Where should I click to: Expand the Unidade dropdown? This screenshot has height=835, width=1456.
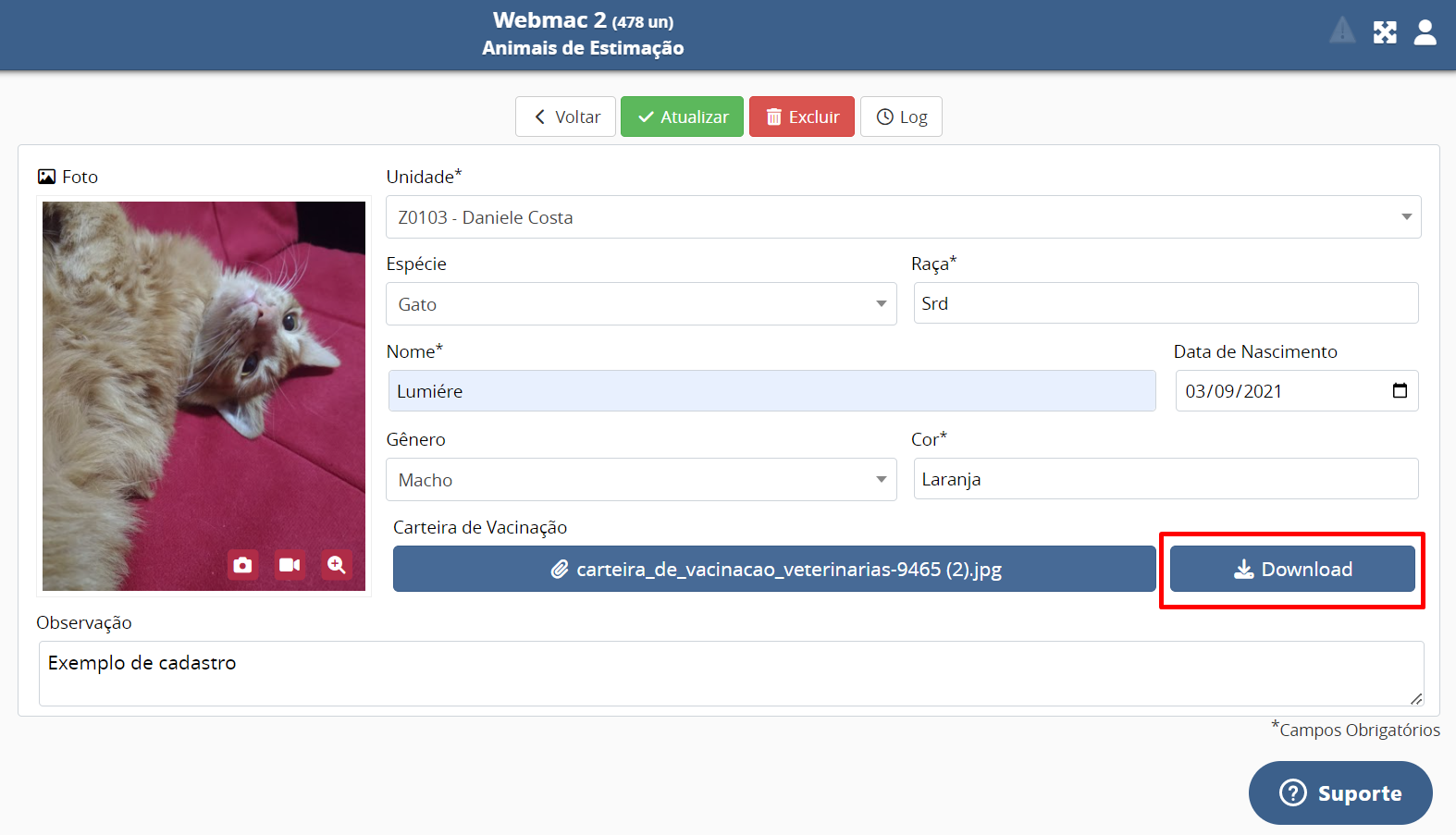pos(903,217)
